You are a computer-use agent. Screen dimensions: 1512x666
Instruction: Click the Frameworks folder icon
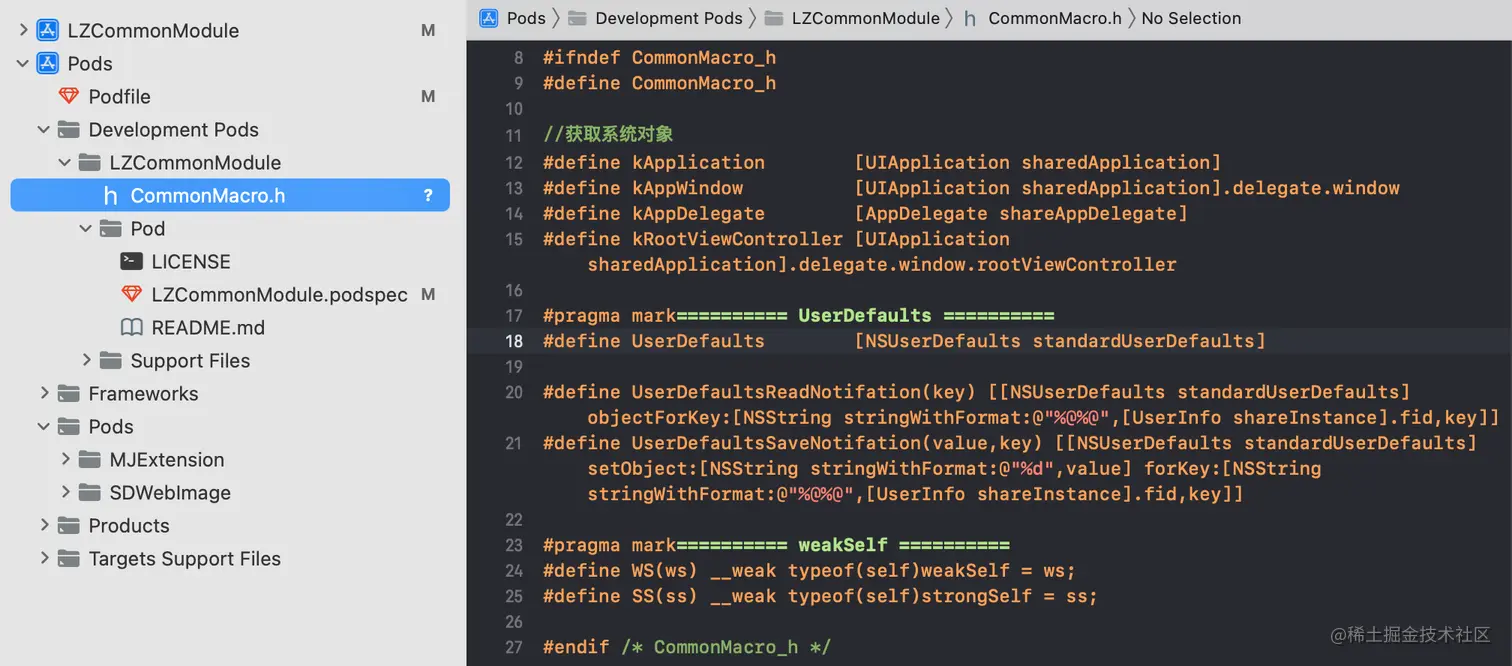click(68, 393)
